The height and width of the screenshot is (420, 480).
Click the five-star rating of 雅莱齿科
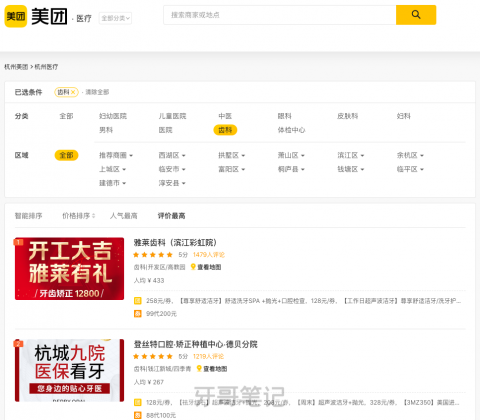click(153, 255)
